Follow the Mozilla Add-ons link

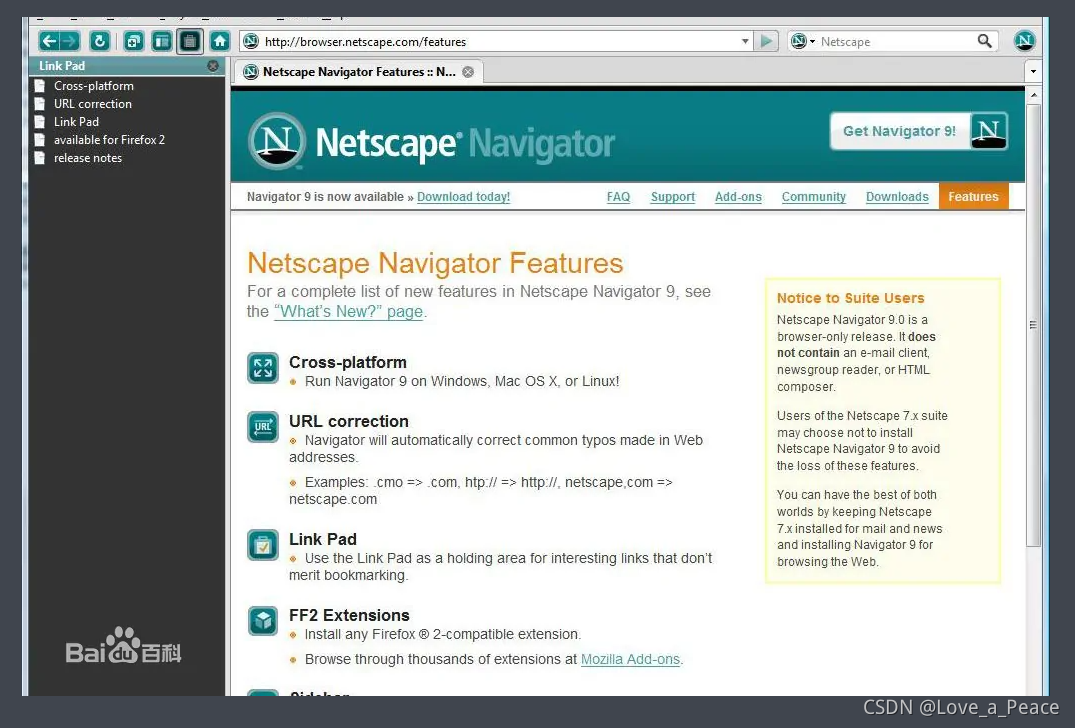pyautogui.click(x=630, y=659)
